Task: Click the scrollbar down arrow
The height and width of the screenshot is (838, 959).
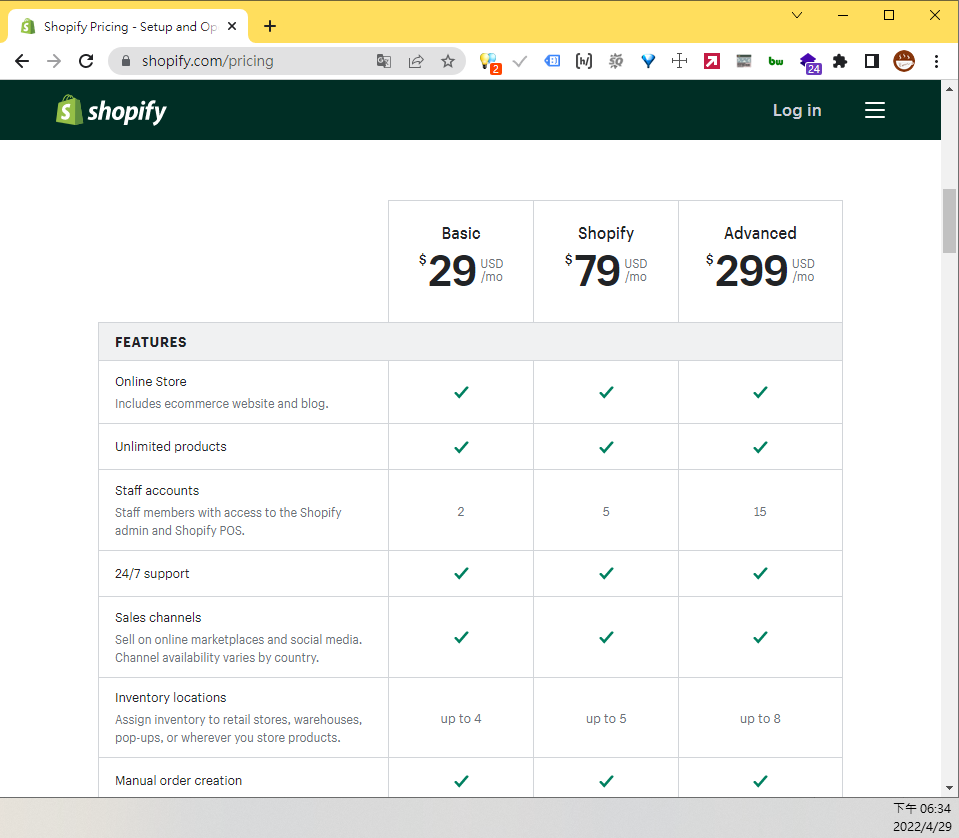Action: tap(949, 788)
